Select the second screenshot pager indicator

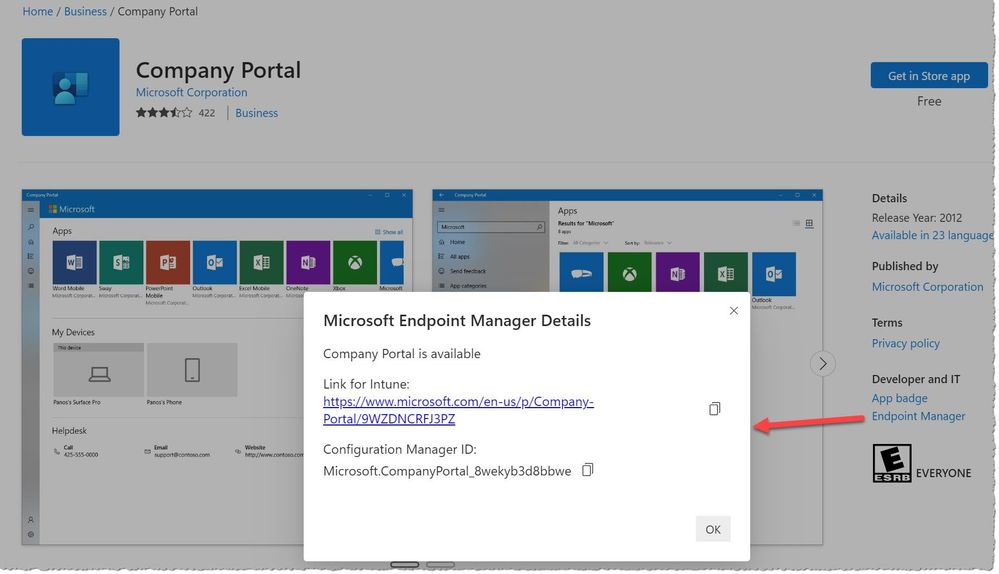pos(440,564)
